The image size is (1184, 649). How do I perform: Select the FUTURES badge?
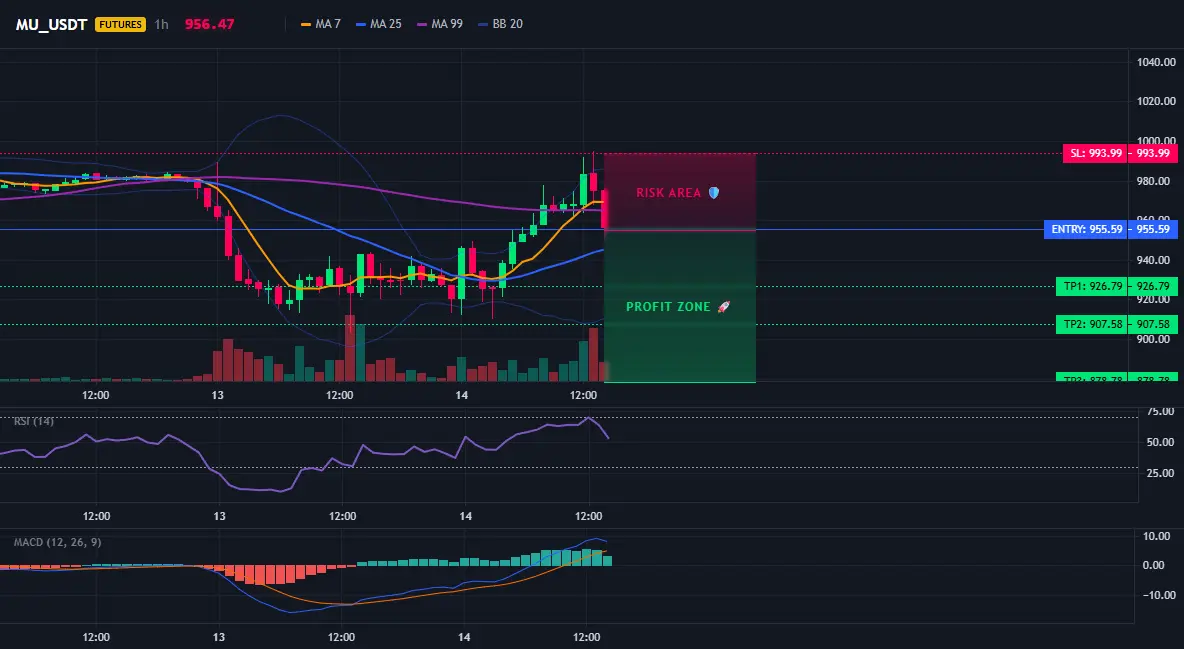click(x=120, y=24)
